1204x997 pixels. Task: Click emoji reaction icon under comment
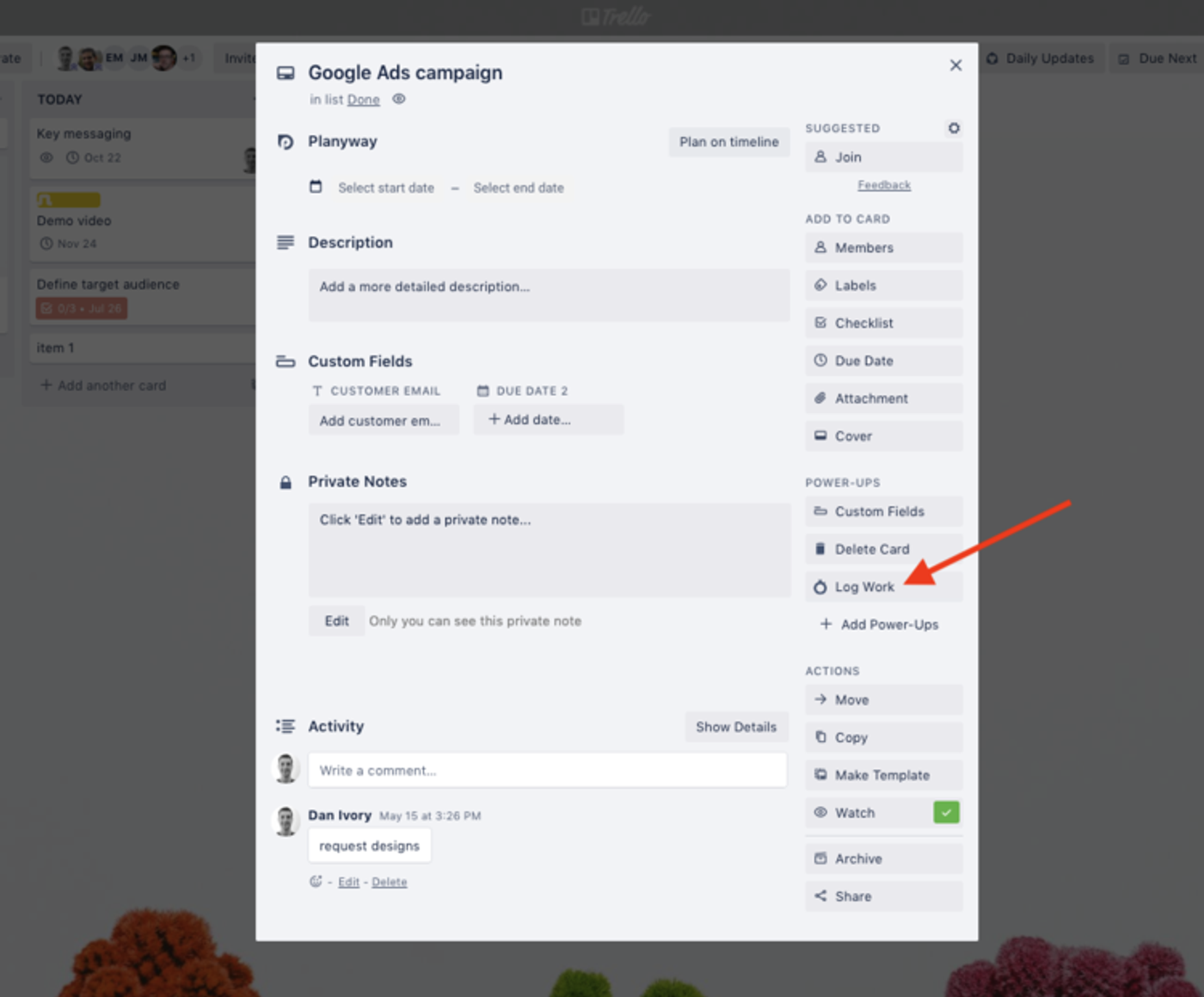coord(316,882)
